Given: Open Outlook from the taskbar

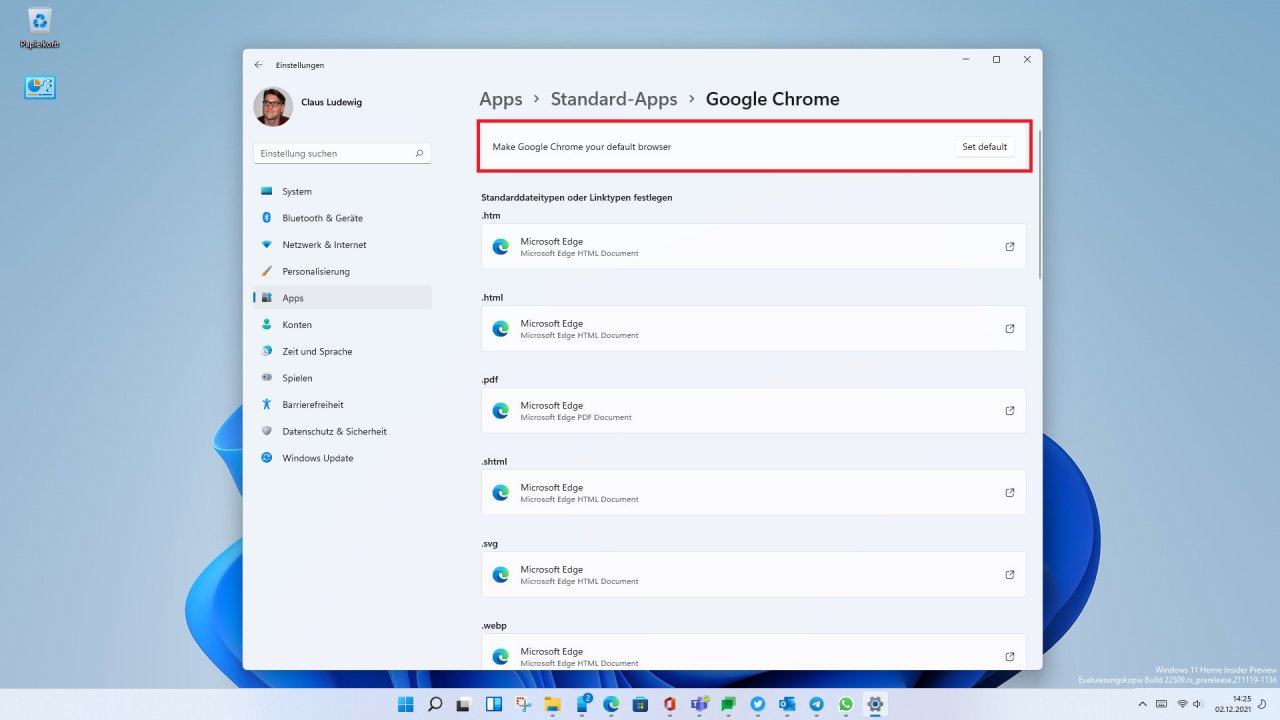Looking at the screenshot, I should 787,704.
